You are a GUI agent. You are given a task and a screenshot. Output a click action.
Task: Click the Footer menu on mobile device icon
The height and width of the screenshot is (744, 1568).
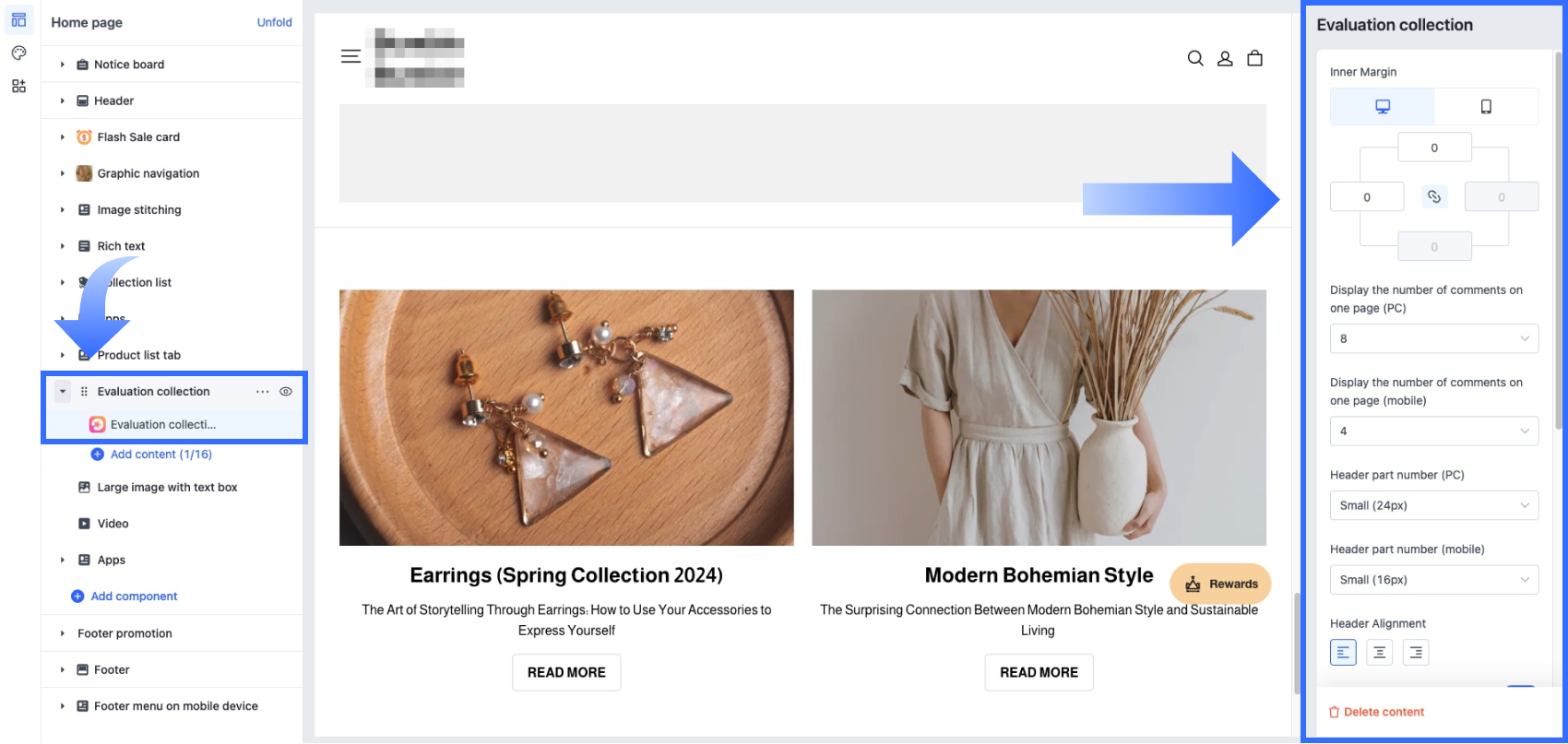pos(82,706)
